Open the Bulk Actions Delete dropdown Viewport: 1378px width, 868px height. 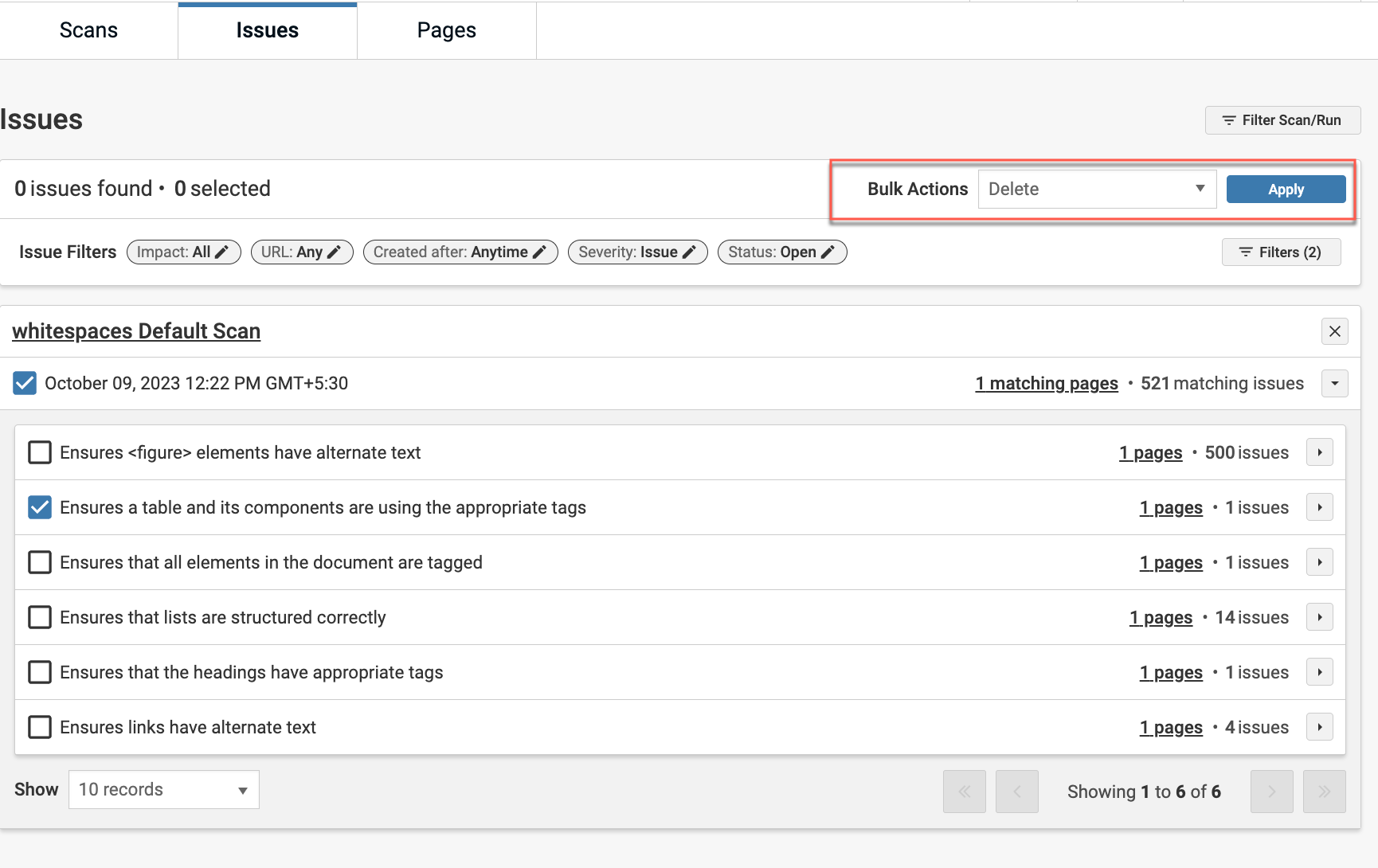1096,189
